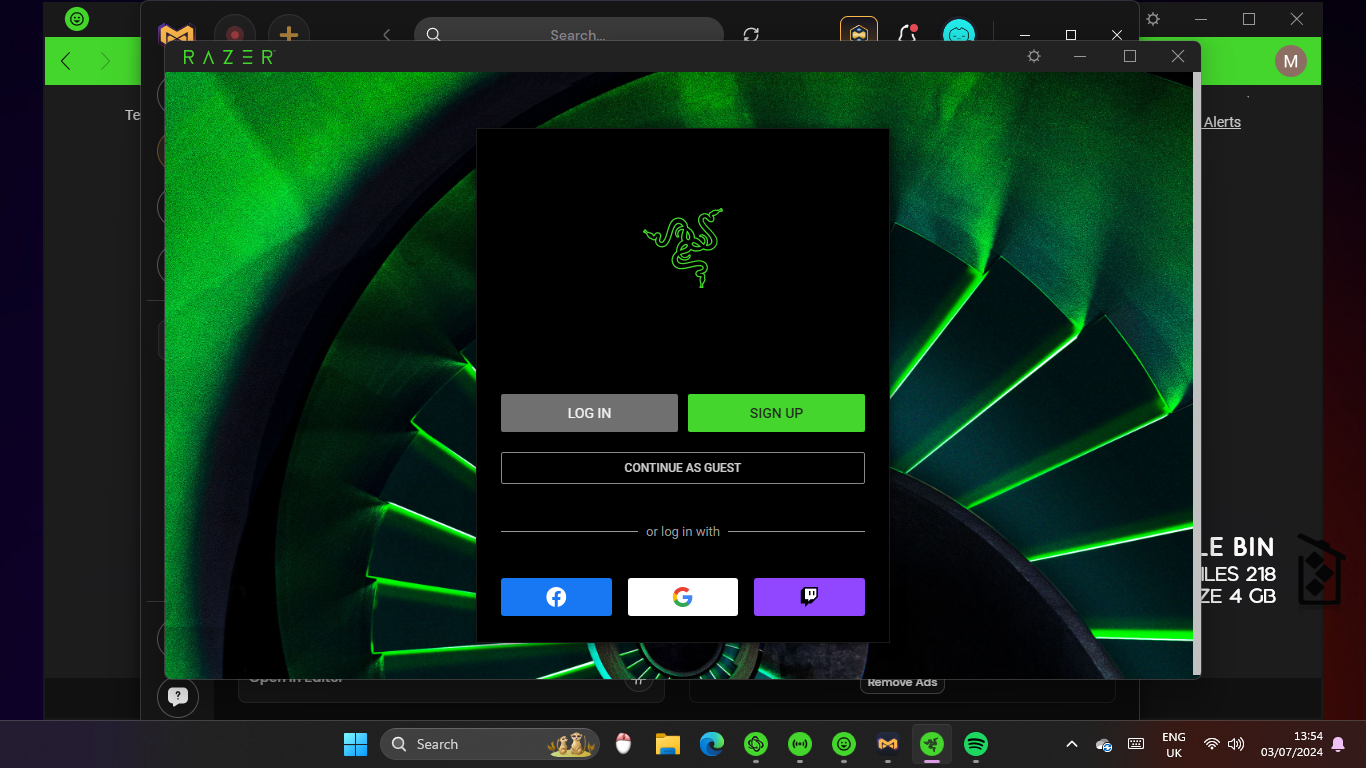Choose CONTINUE AS GUEST

(683, 468)
